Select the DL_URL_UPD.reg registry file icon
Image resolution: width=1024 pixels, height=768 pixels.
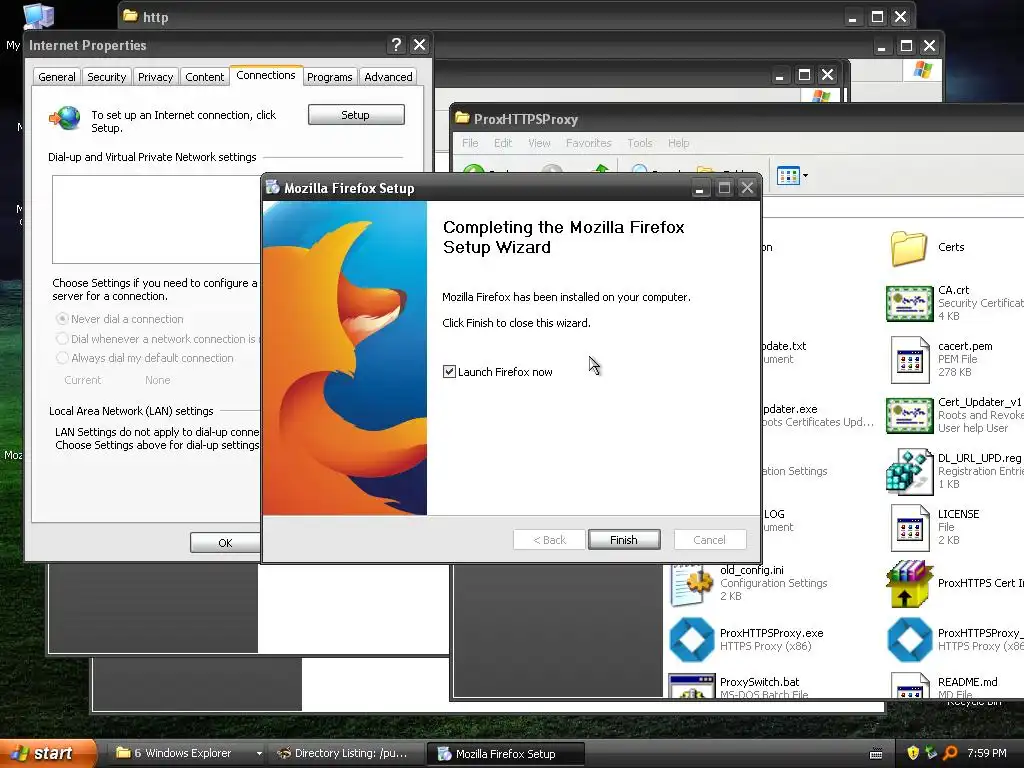pyautogui.click(x=910, y=472)
